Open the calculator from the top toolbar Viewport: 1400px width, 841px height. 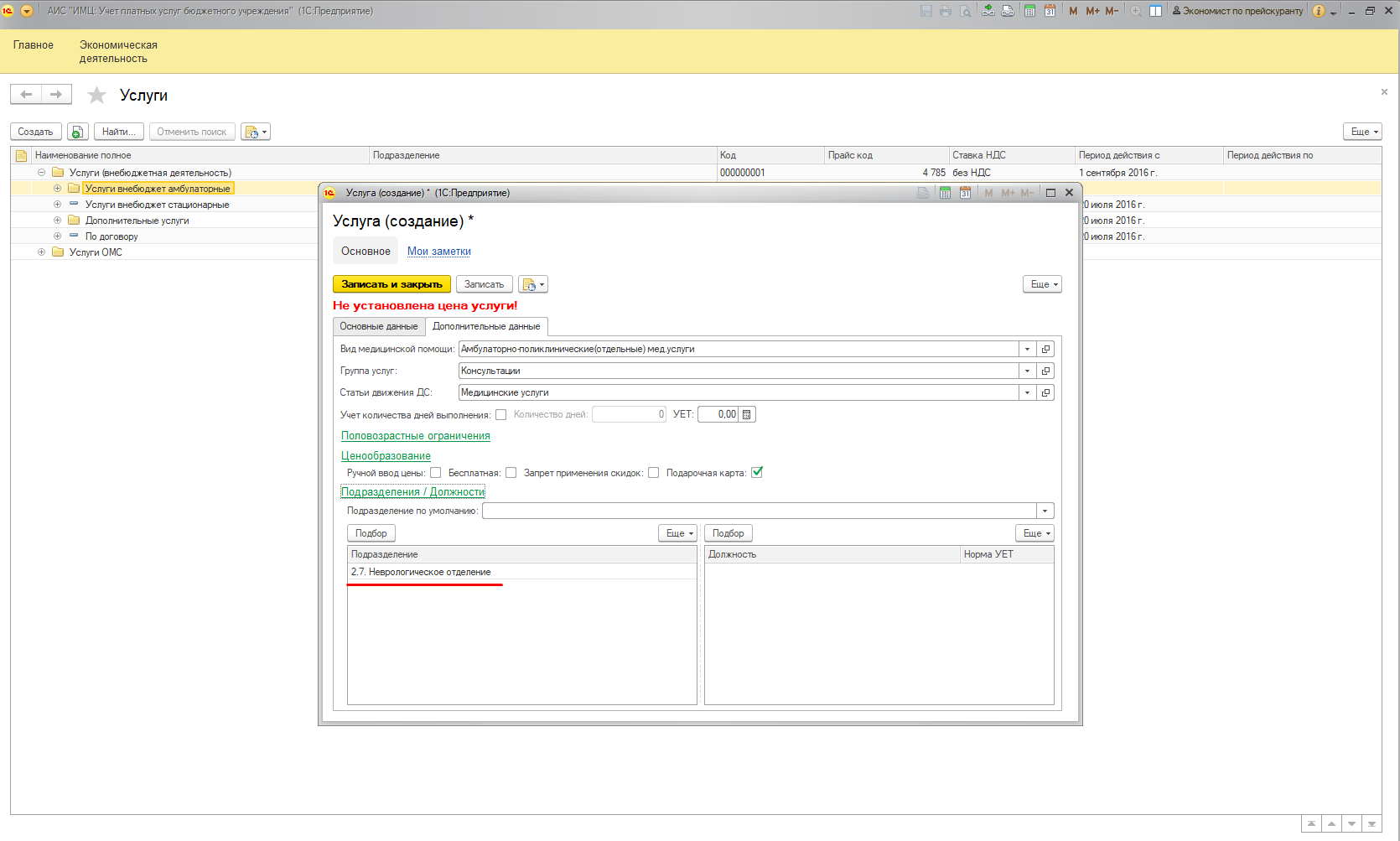(x=1029, y=11)
